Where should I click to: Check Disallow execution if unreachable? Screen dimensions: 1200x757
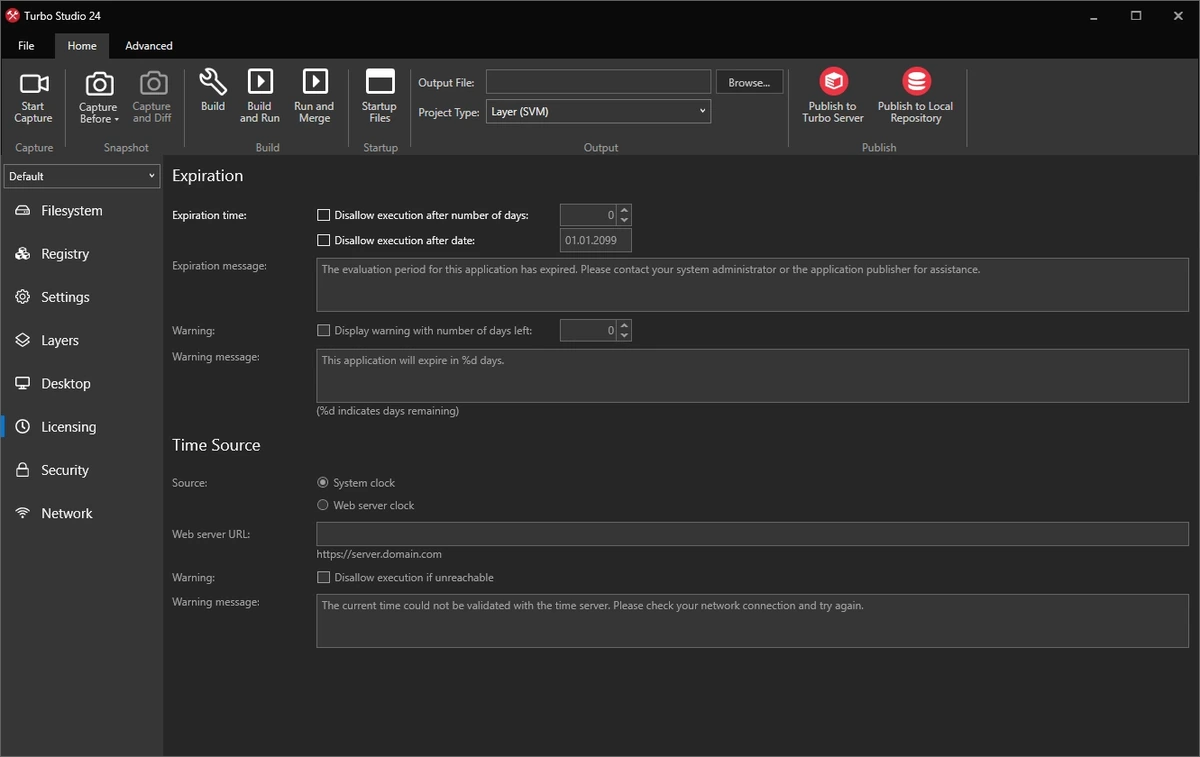click(323, 577)
